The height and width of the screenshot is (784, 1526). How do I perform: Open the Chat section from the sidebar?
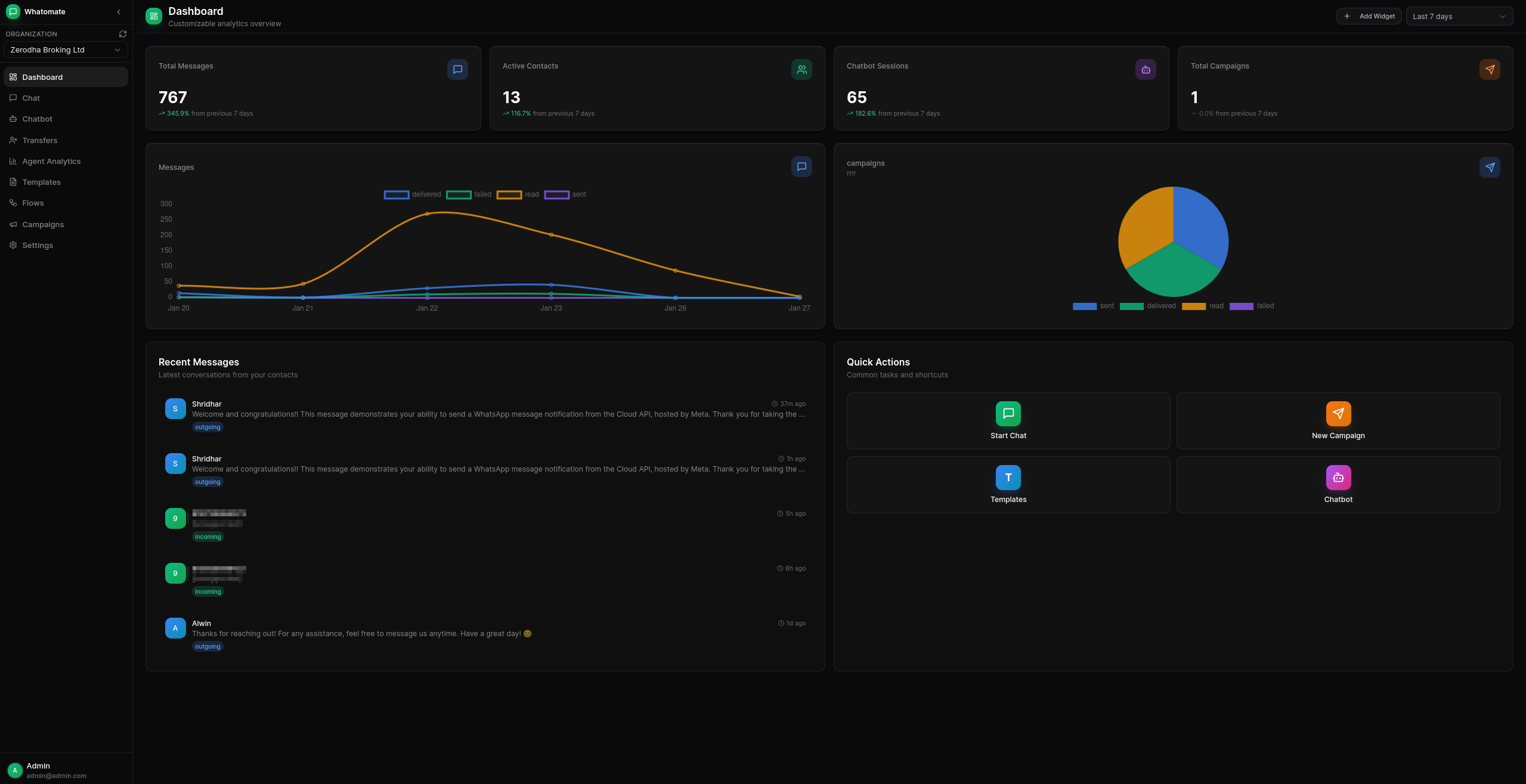(30, 98)
